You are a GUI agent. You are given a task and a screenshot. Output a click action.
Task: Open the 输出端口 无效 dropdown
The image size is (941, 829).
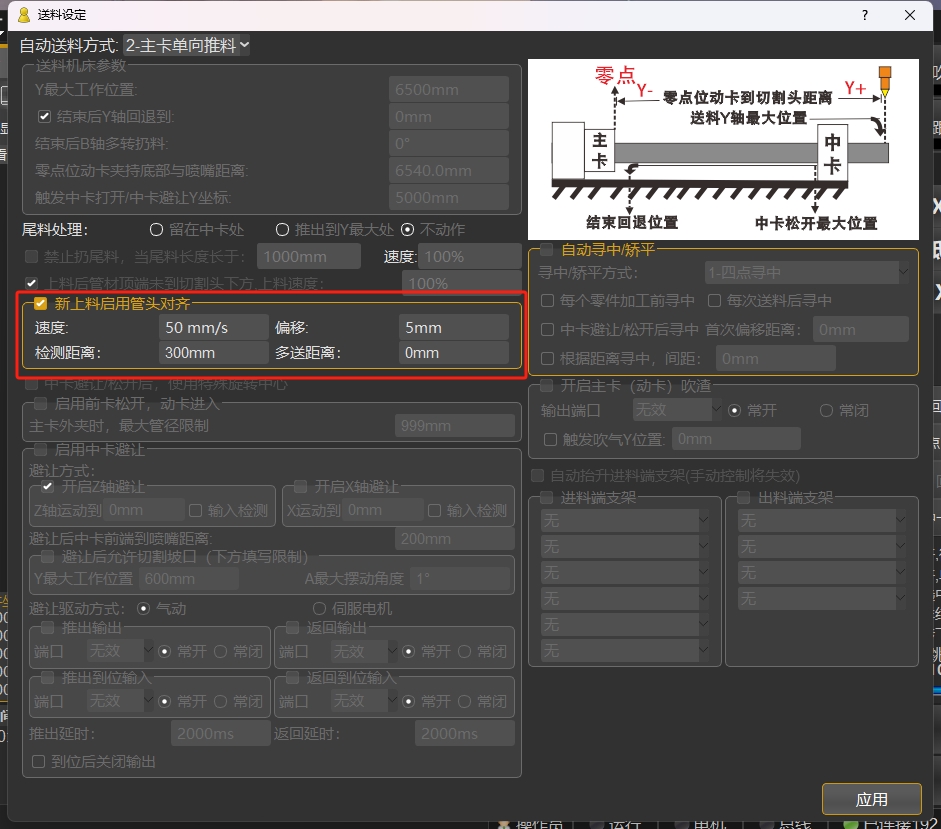coord(677,410)
